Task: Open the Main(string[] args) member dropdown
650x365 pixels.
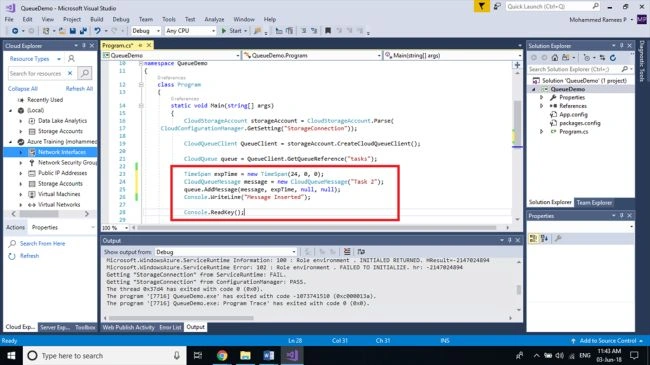Action: click(452, 55)
